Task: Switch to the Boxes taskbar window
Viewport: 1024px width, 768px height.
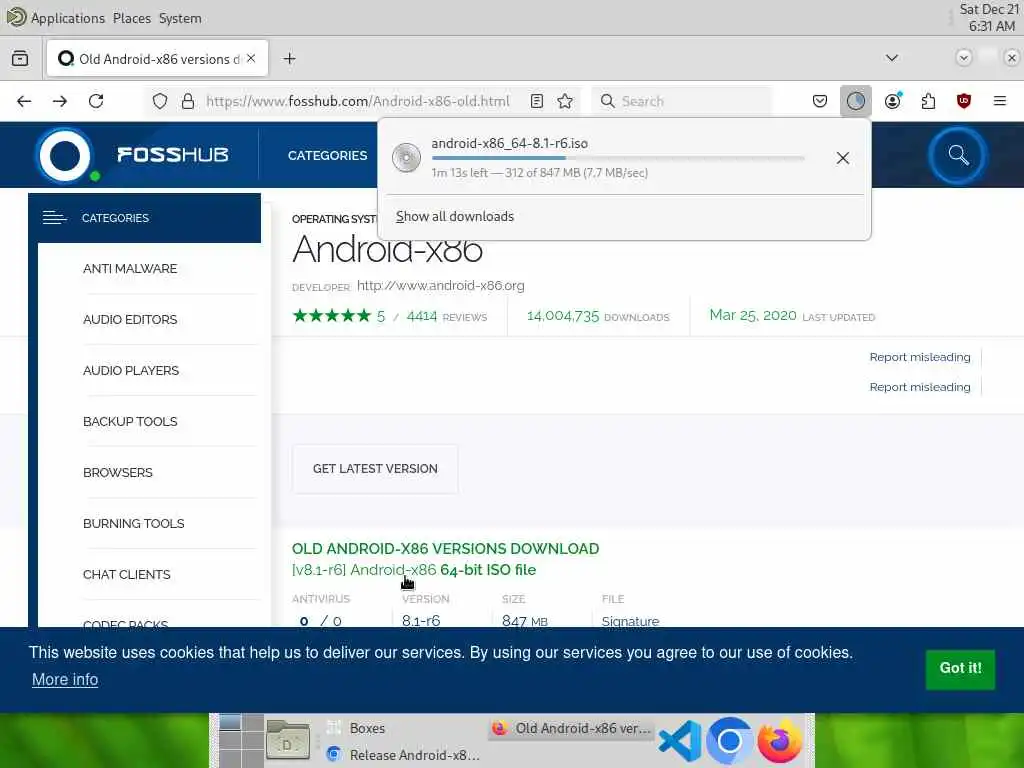Action: pos(404,728)
